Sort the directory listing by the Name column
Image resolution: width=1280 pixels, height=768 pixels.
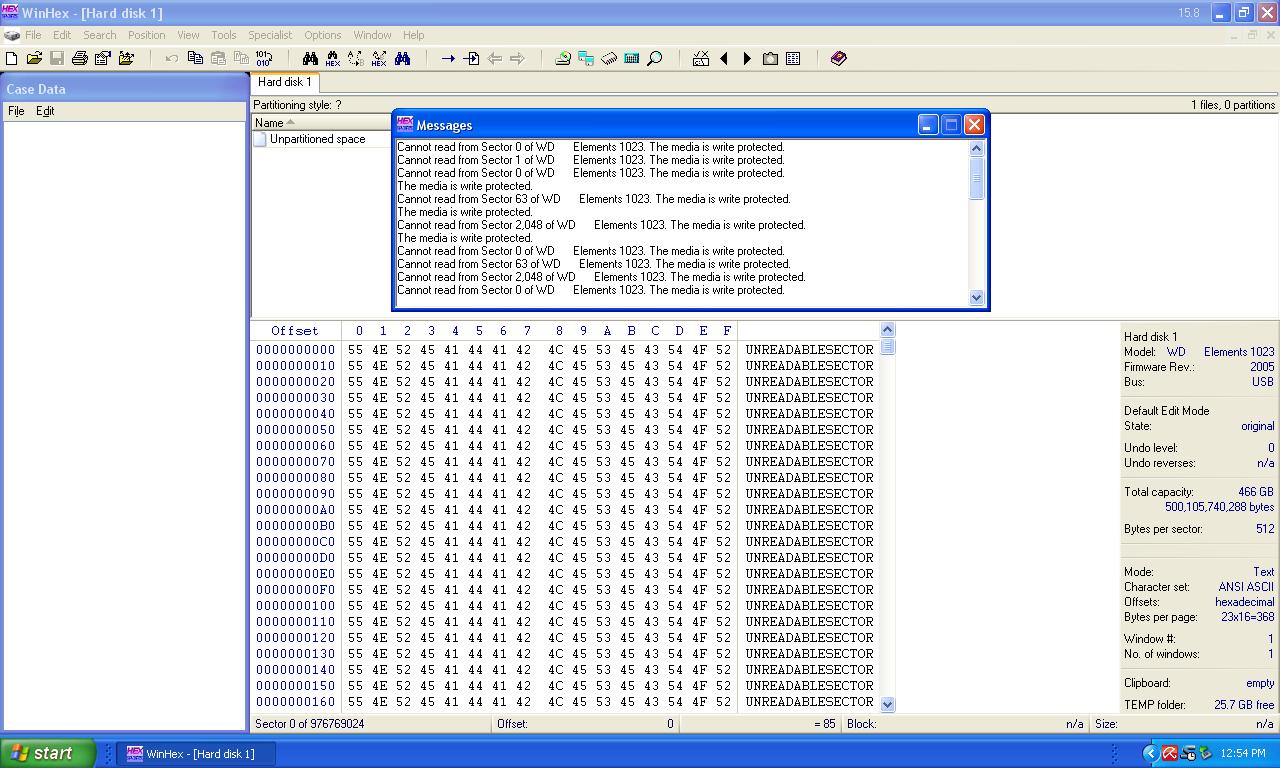[x=269, y=123]
